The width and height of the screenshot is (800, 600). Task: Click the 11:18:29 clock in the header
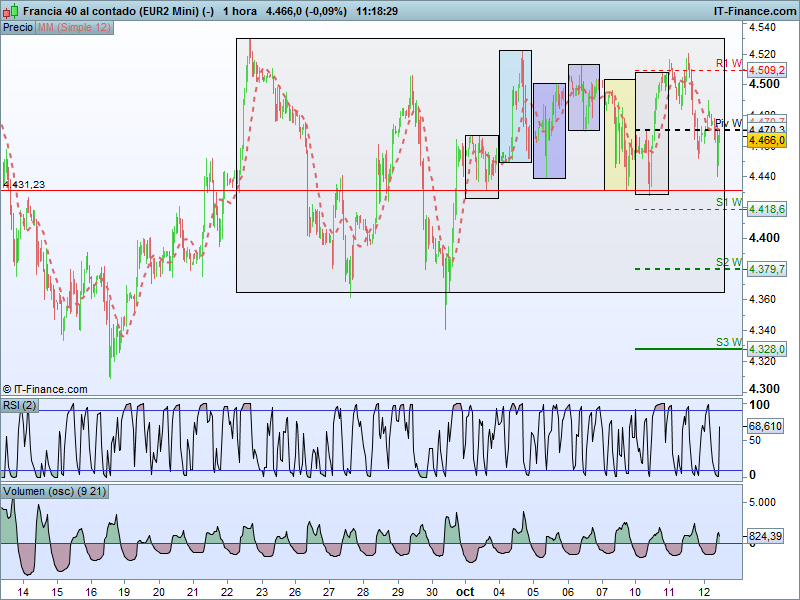point(377,11)
